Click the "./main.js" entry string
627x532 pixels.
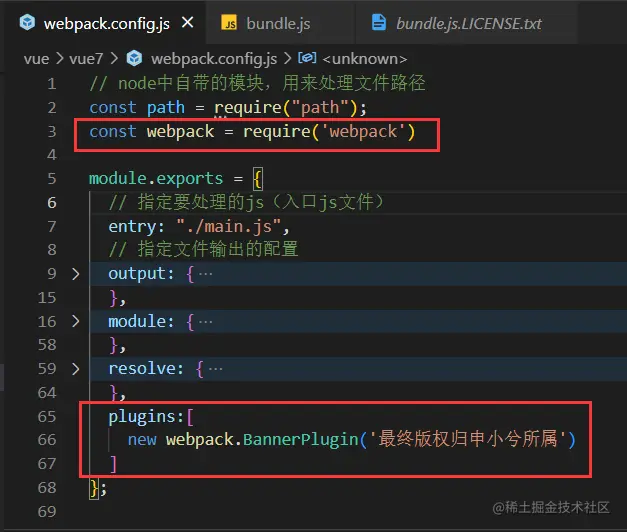(229, 227)
